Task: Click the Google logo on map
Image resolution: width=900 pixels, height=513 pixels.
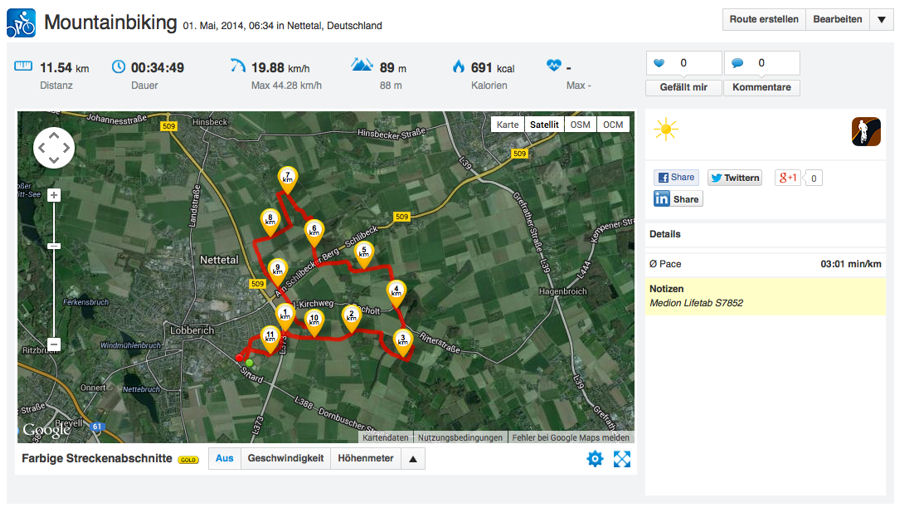Action: pyautogui.click(x=46, y=429)
